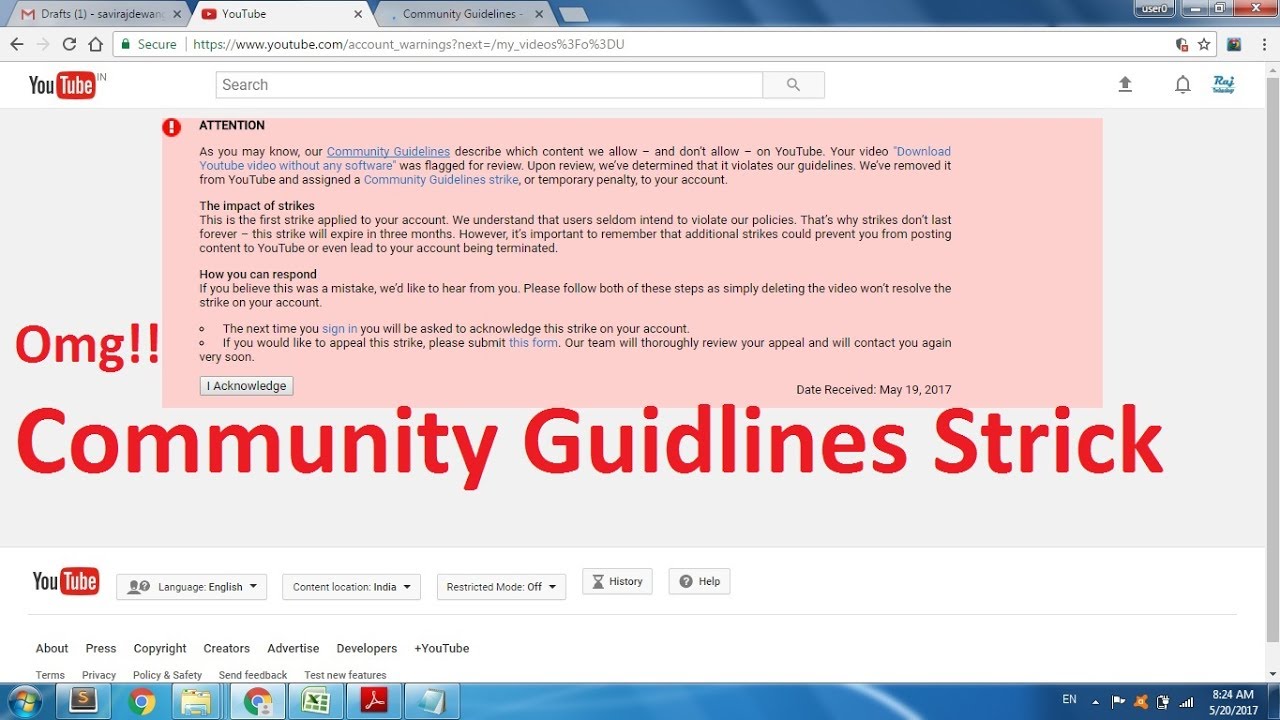The width and height of the screenshot is (1280, 720).
Task: Click the Action Center flag tray icon
Action: pos(1119,702)
